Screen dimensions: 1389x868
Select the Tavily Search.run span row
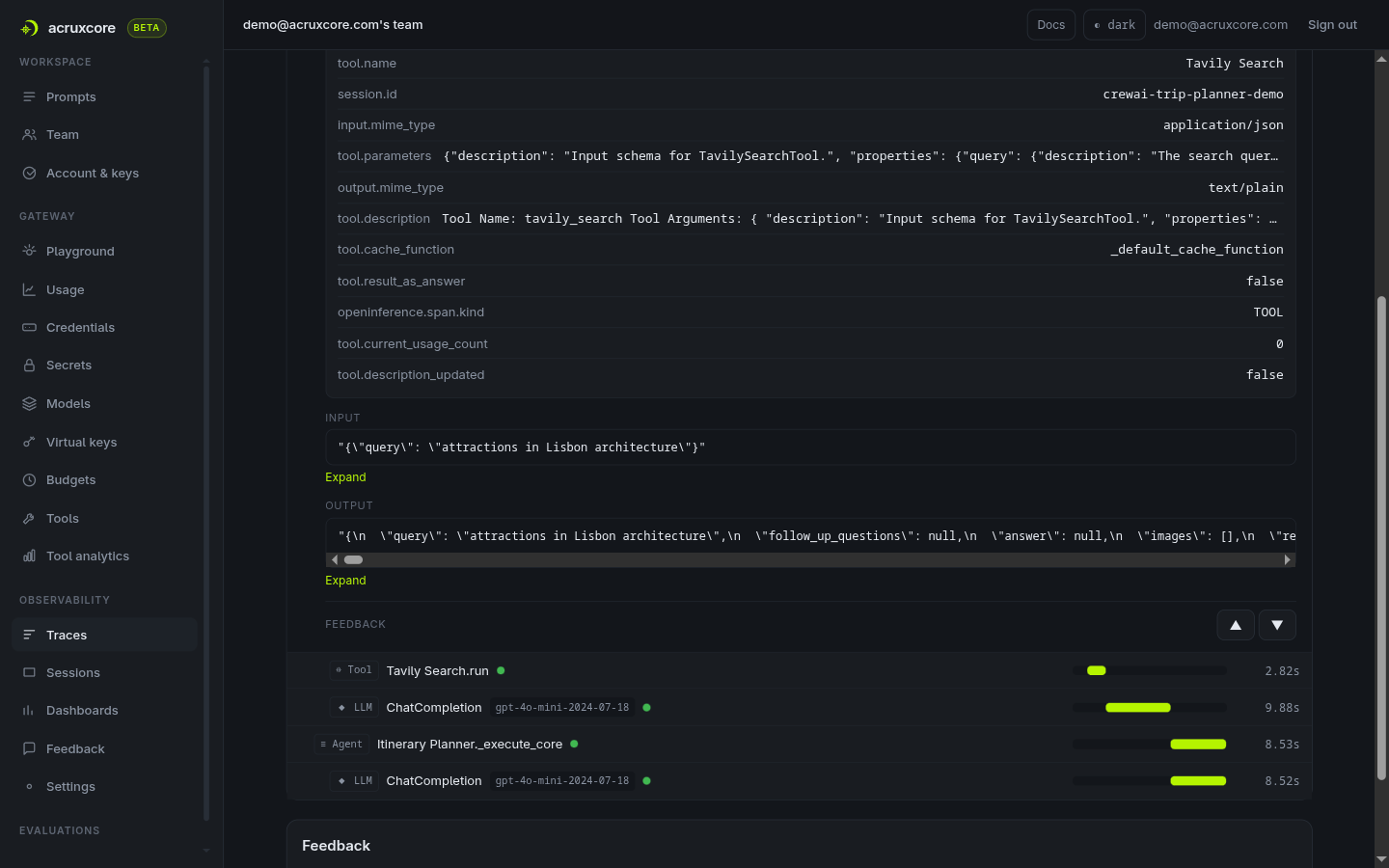pyautogui.click(x=800, y=670)
